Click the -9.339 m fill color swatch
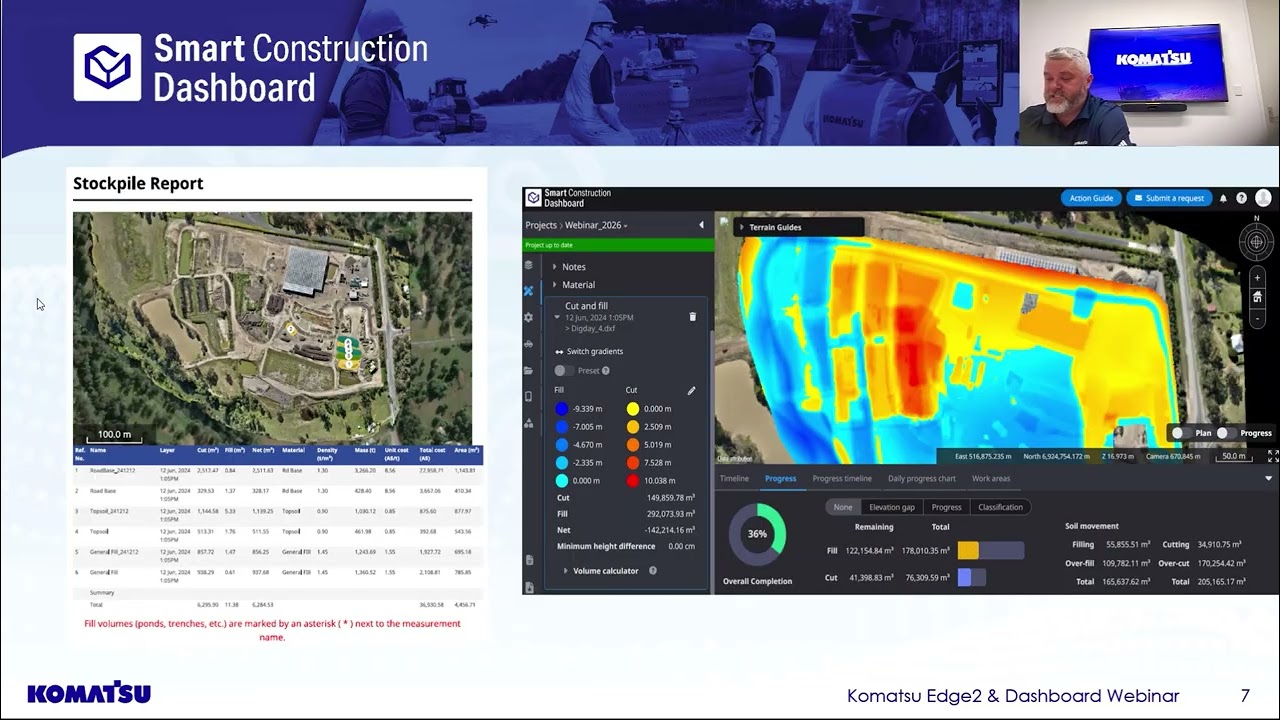 [x=562, y=409]
